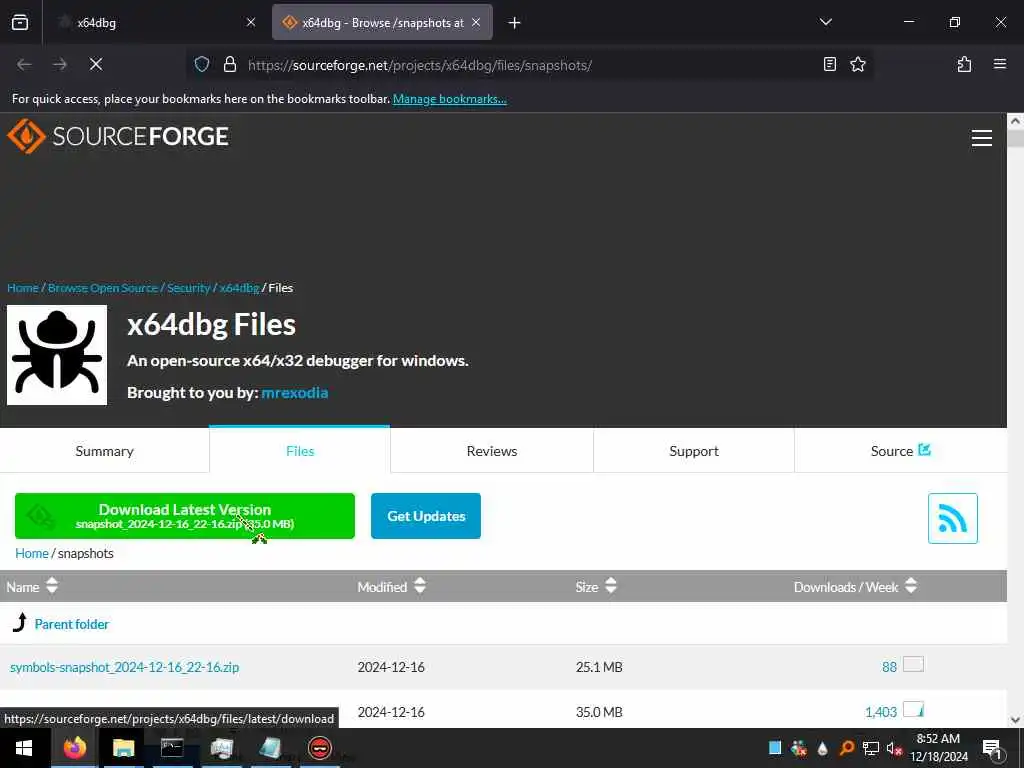Open the Support tab
This screenshot has width=1024, height=768.
point(694,451)
